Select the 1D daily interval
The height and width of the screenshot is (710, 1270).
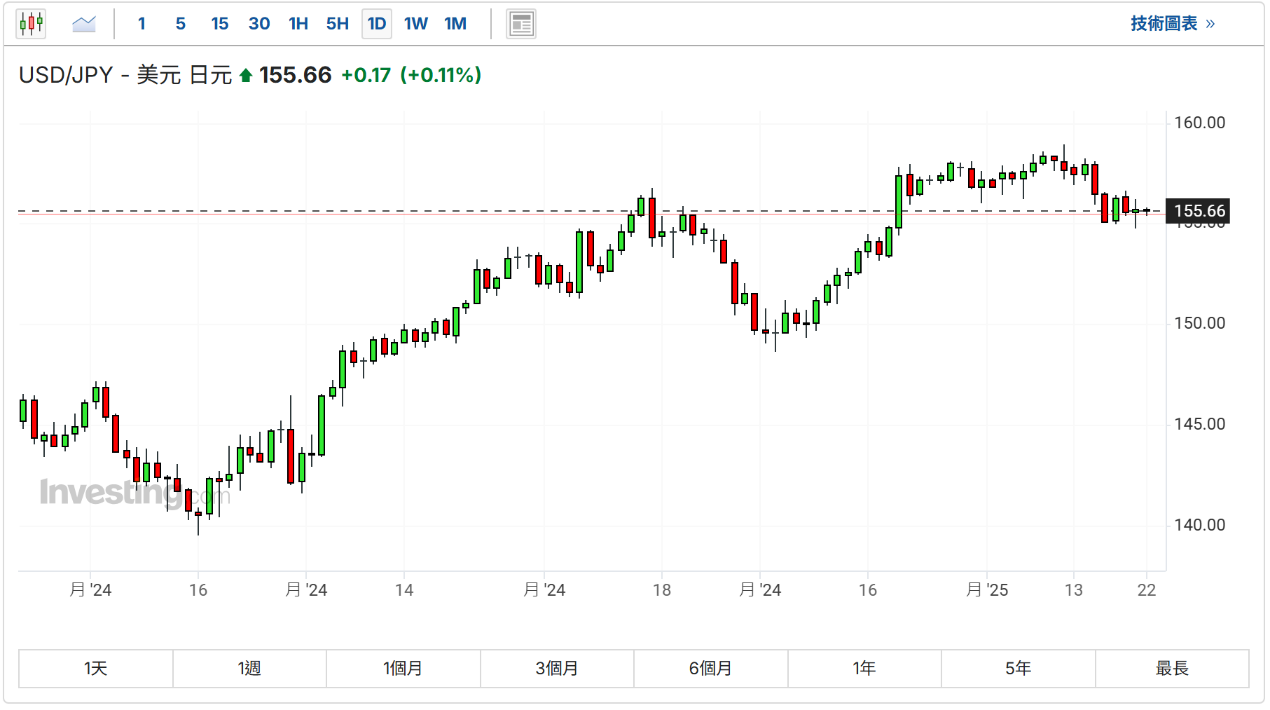tap(377, 23)
